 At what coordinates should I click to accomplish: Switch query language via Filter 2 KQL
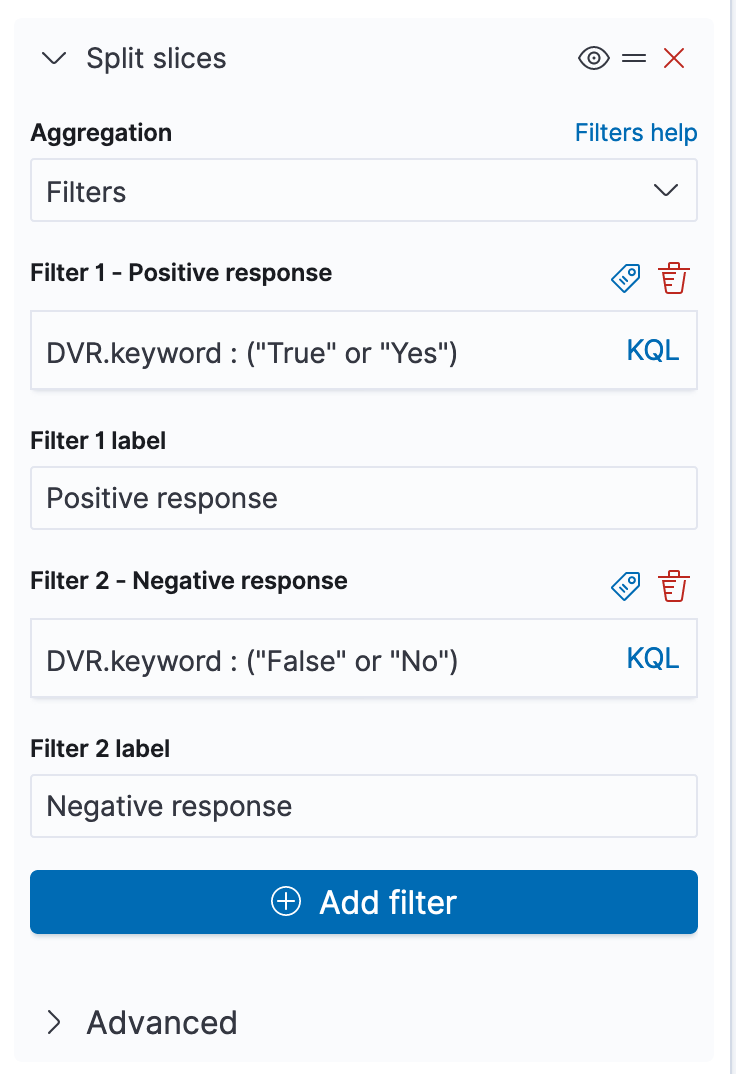coord(652,659)
